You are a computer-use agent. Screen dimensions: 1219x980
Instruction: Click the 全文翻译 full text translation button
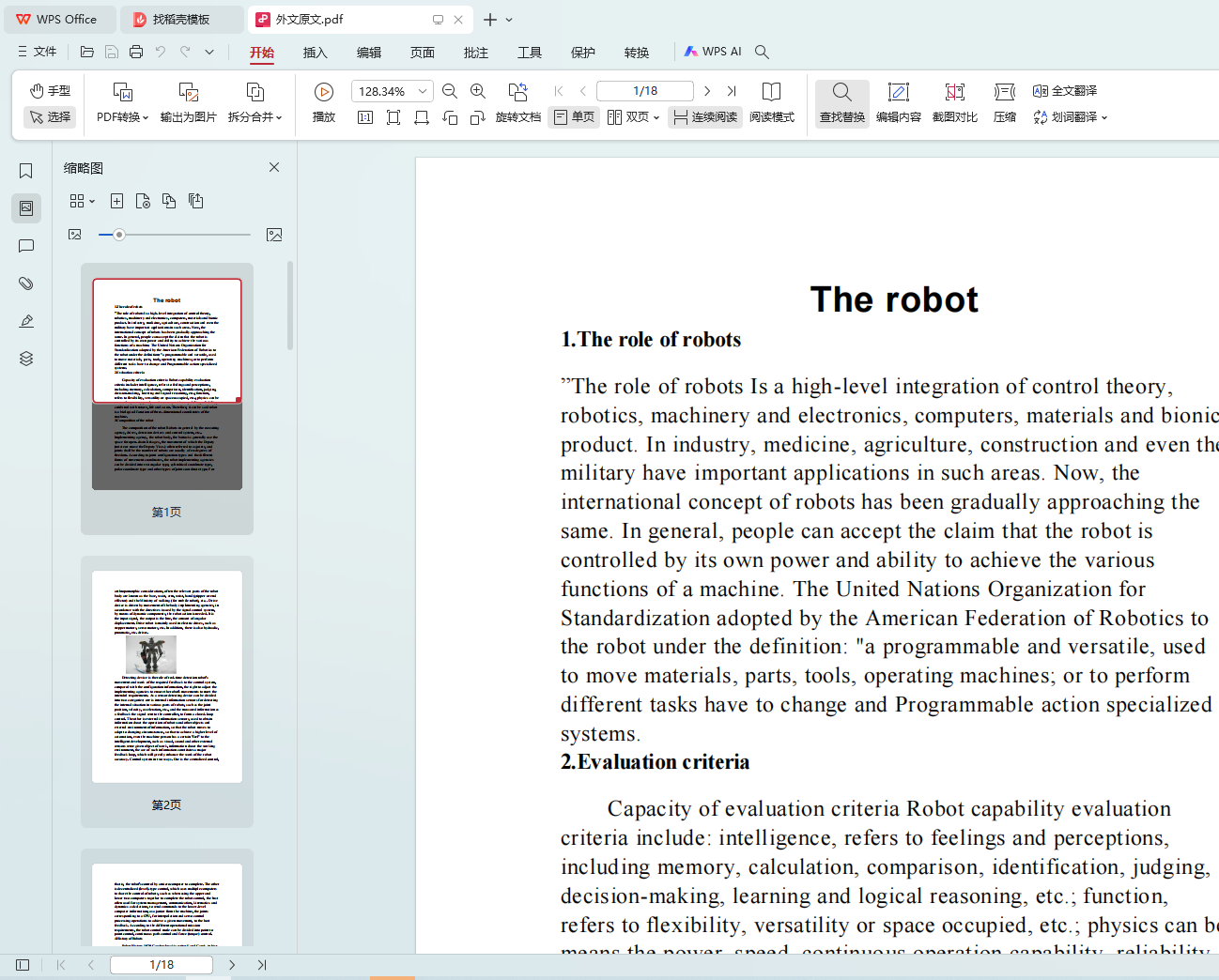(1065, 90)
